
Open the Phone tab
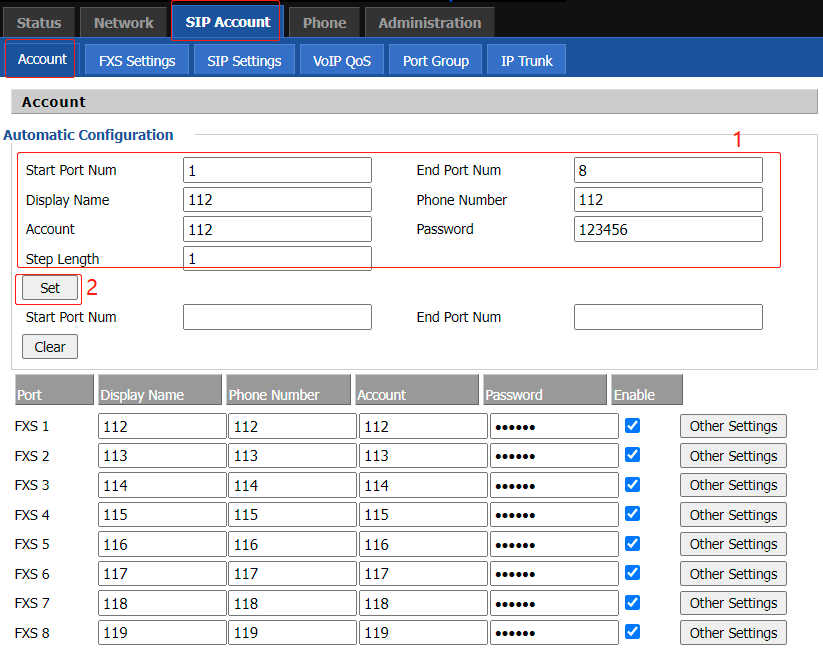click(324, 23)
